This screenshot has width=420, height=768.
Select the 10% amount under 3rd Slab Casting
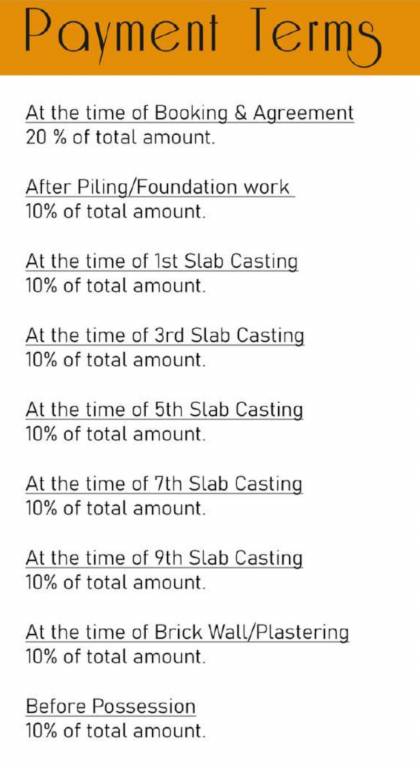click(116, 360)
